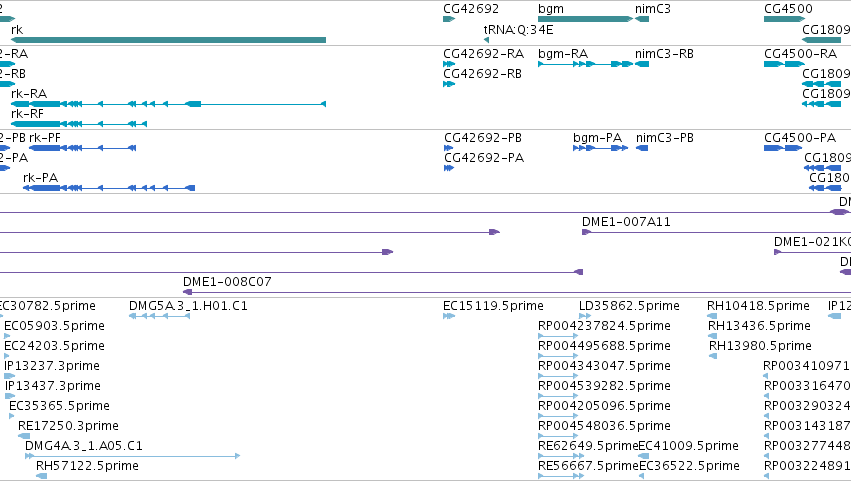Viewport: 851px width, 481px height.
Task: Select the IP13437.3prime EST
Action: click(10, 396)
